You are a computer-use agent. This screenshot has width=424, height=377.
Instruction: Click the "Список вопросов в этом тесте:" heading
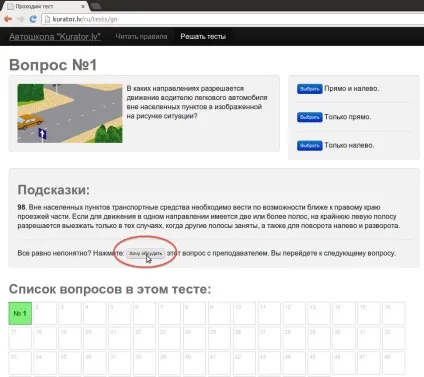click(110, 289)
